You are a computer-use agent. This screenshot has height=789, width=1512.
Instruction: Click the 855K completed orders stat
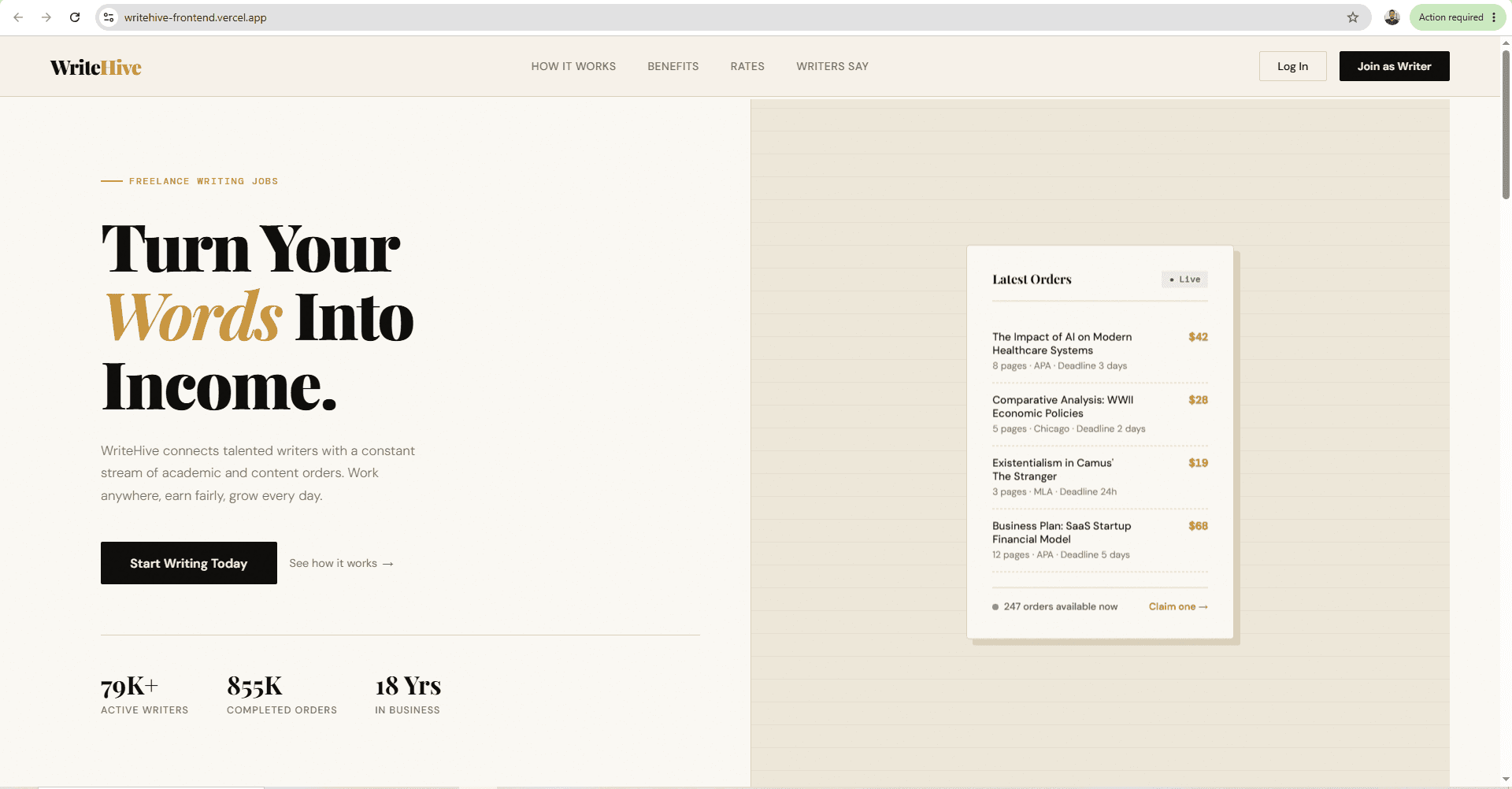pyautogui.click(x=282, y=694)
